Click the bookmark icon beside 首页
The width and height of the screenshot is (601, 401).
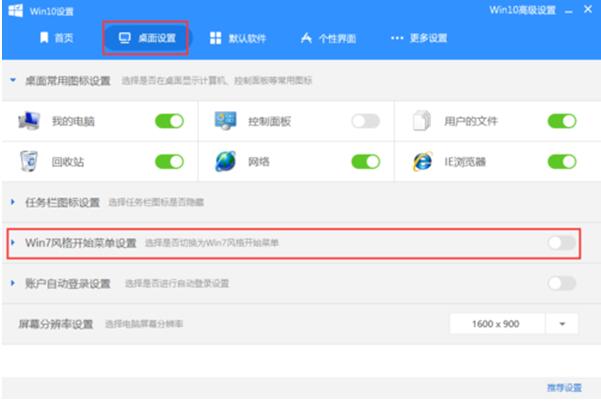(x=44, y=38)
